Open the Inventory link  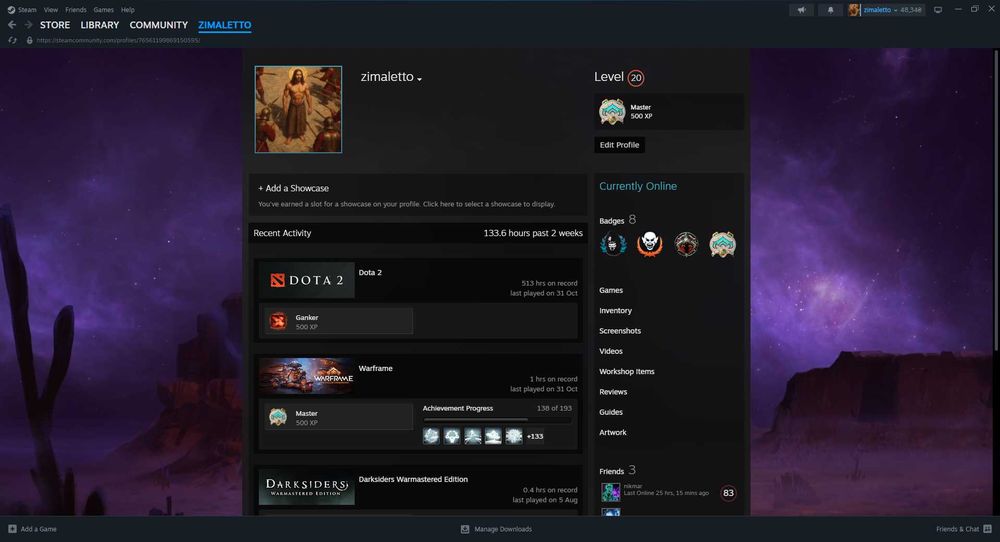[x=615, y=311]
